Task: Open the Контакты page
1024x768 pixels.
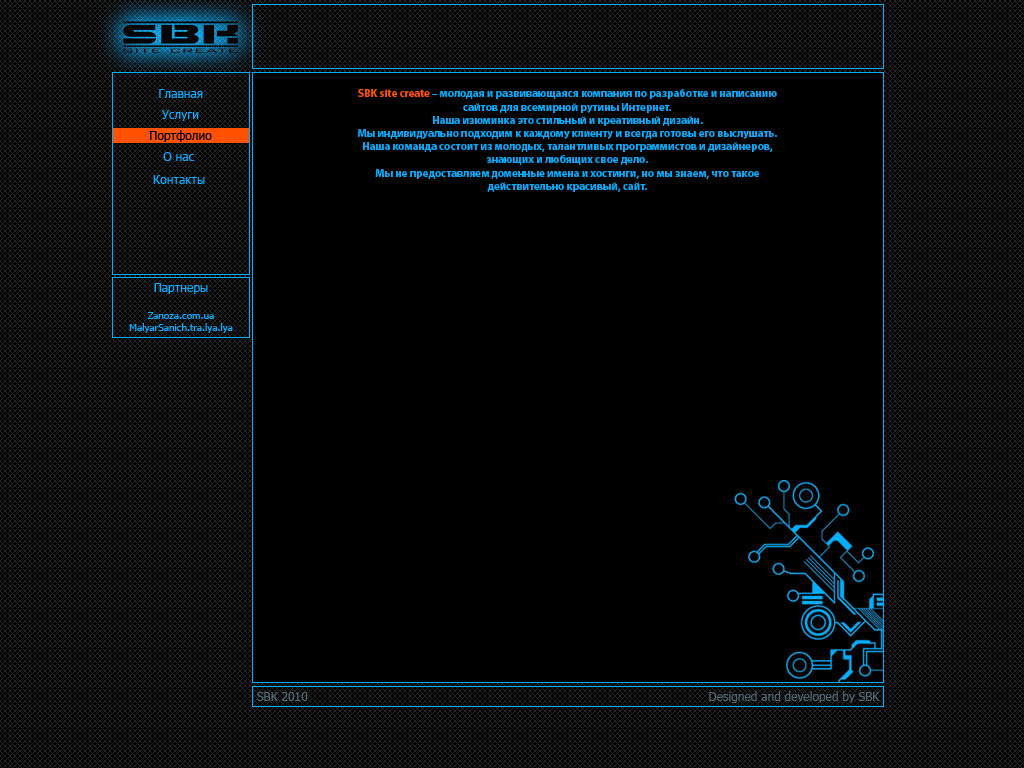Action: (x=179, y=179)
